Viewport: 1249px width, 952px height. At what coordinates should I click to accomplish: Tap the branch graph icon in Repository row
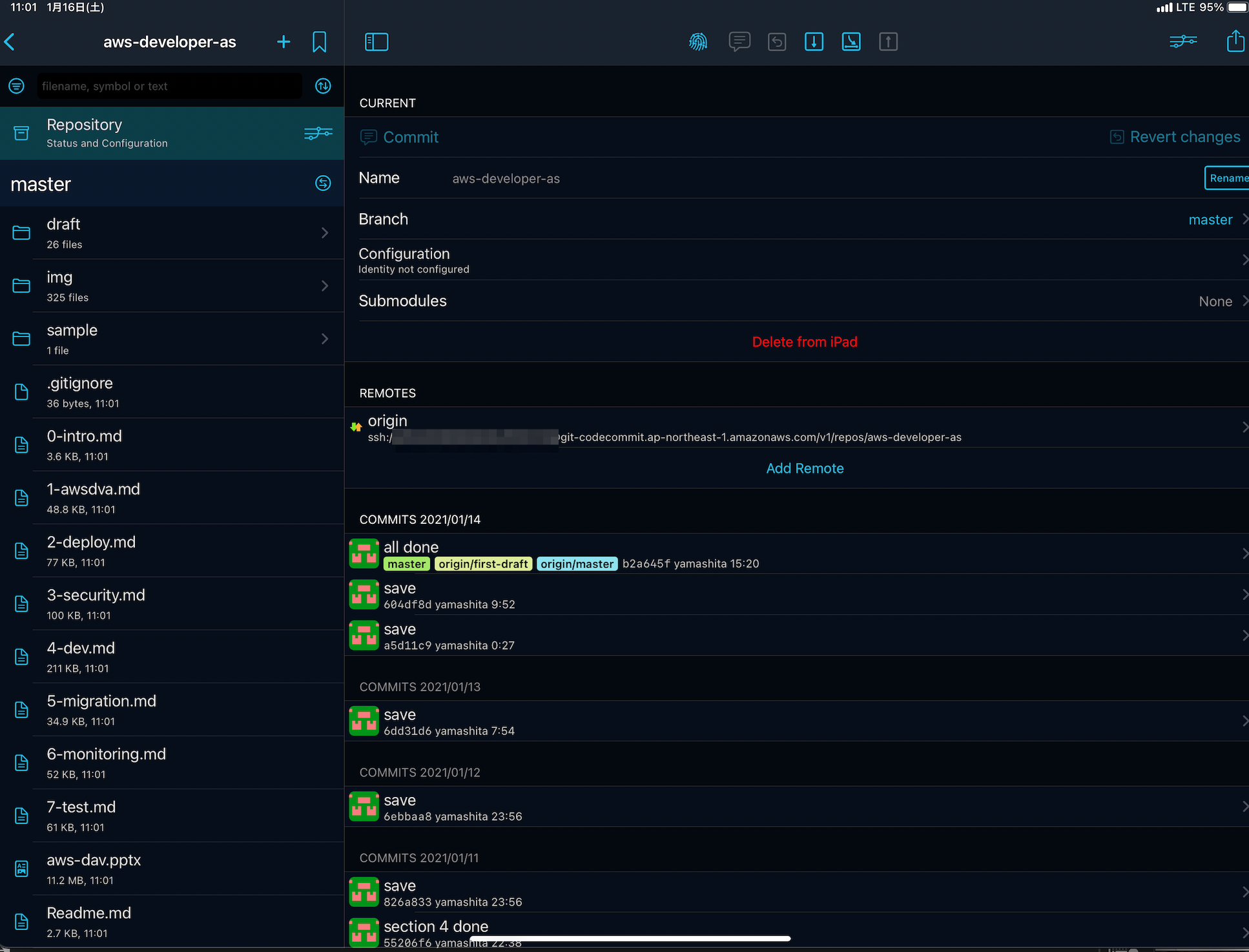click(318, 133)
